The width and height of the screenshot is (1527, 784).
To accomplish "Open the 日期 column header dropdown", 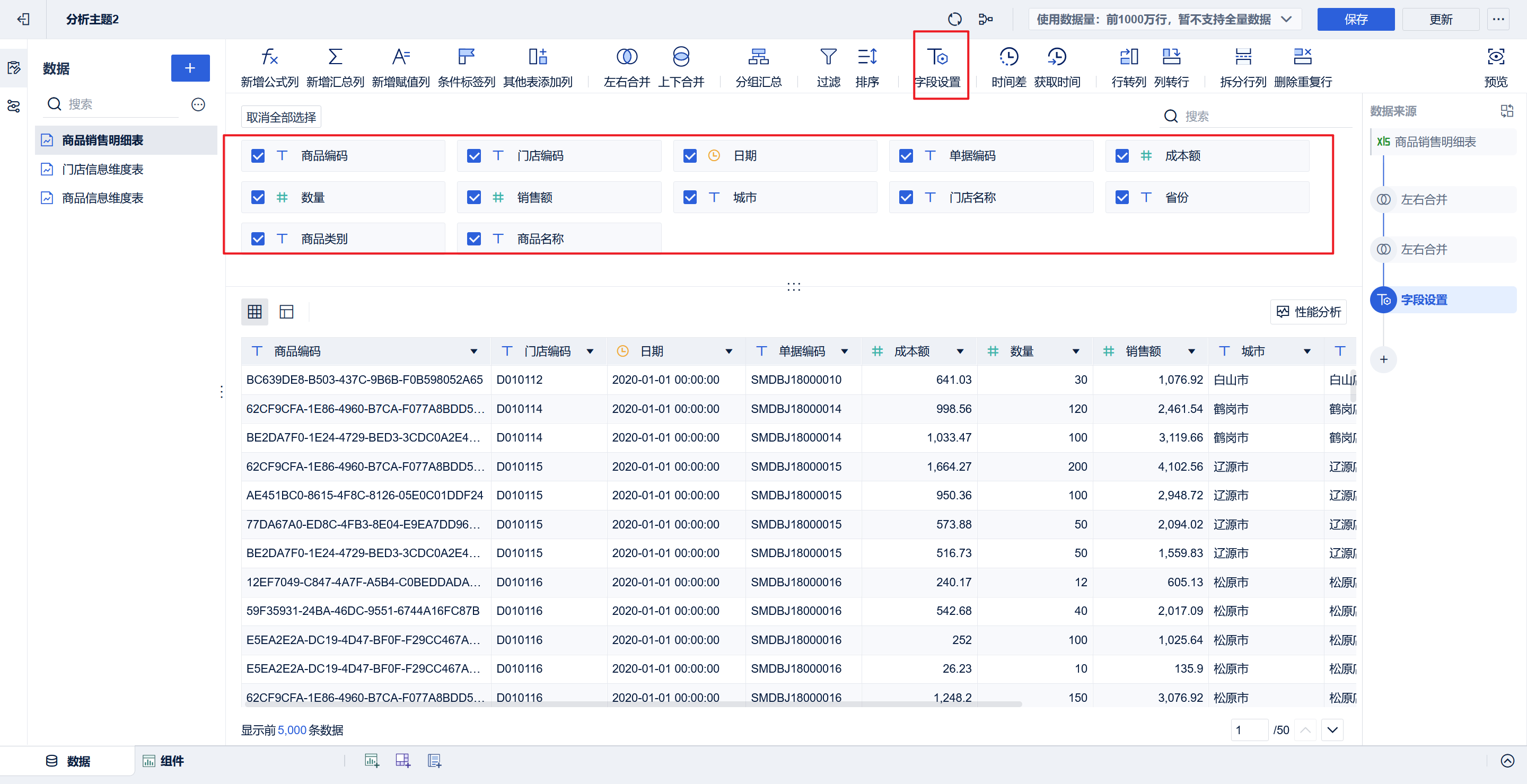I will click(729, 351).
